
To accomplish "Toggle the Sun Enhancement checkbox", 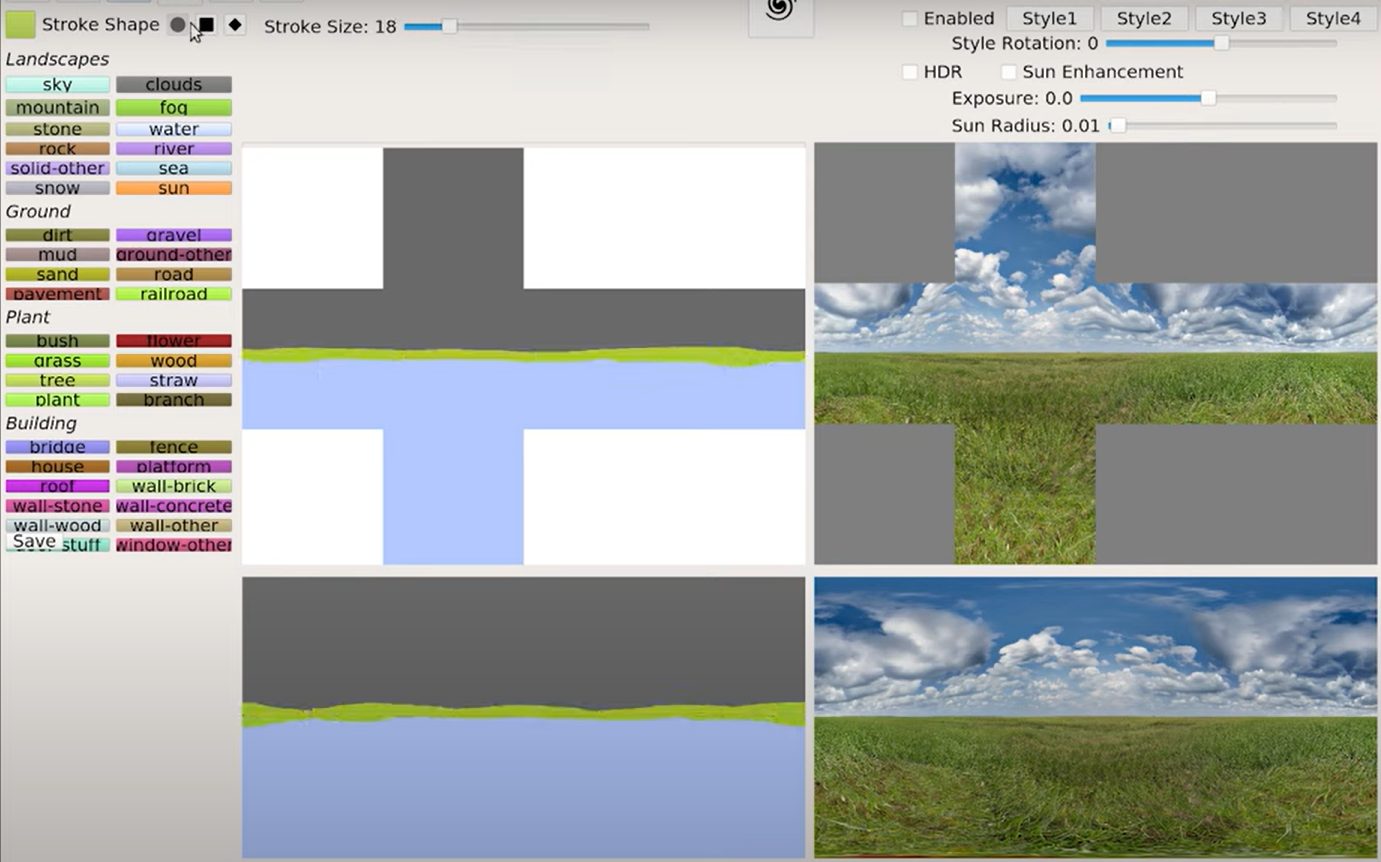I will click(x=1009, y=72).
